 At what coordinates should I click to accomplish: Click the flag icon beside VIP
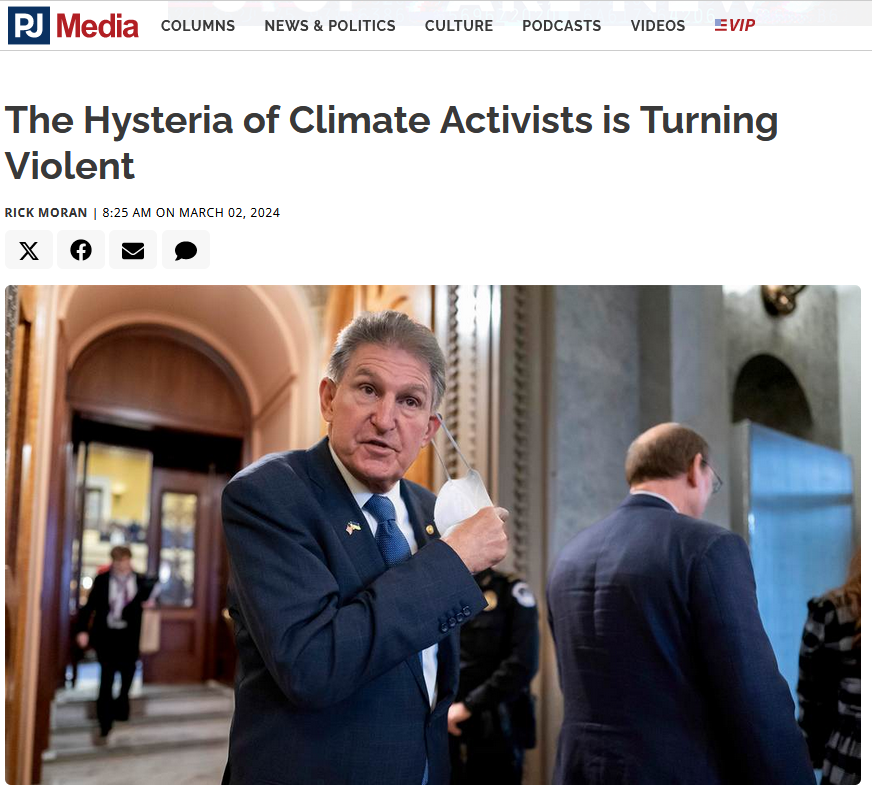[721, 25]
